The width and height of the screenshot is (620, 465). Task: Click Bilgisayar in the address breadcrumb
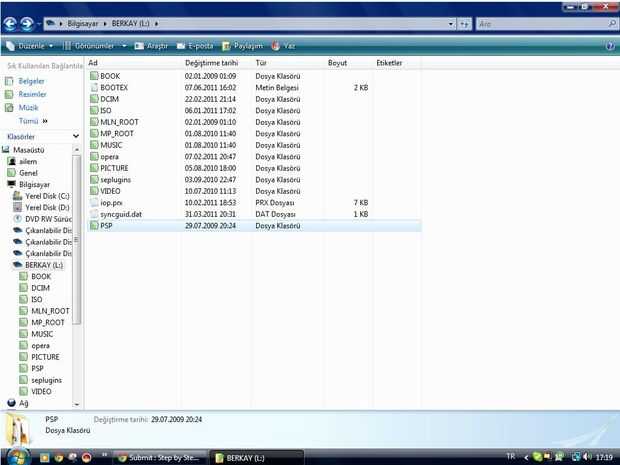[x=83, y=23]
